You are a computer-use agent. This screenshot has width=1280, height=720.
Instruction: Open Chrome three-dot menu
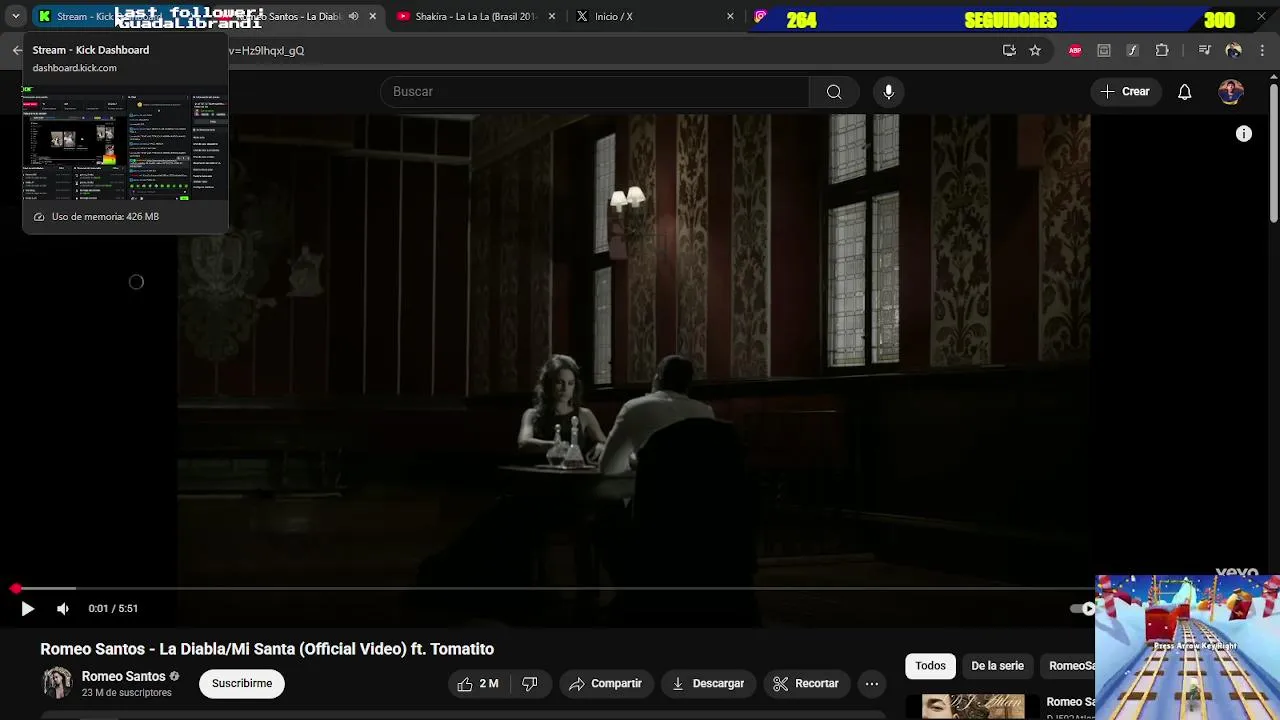click(1261, 50)
